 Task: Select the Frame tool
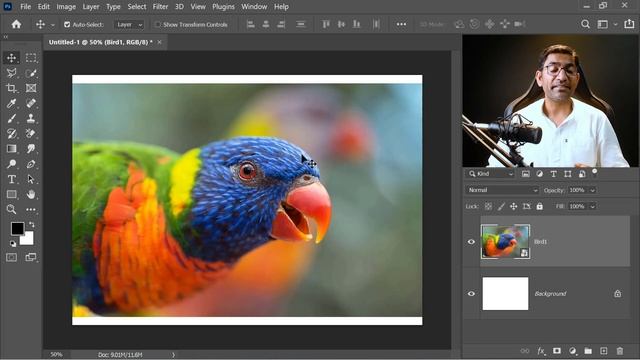click(x=31, y=88)
